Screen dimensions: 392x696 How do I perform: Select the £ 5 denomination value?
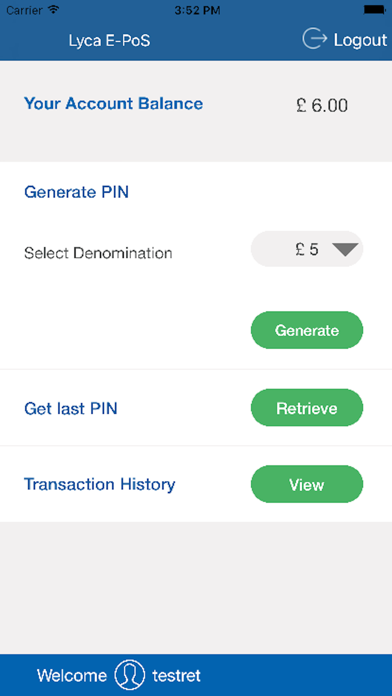pos(307,249)
